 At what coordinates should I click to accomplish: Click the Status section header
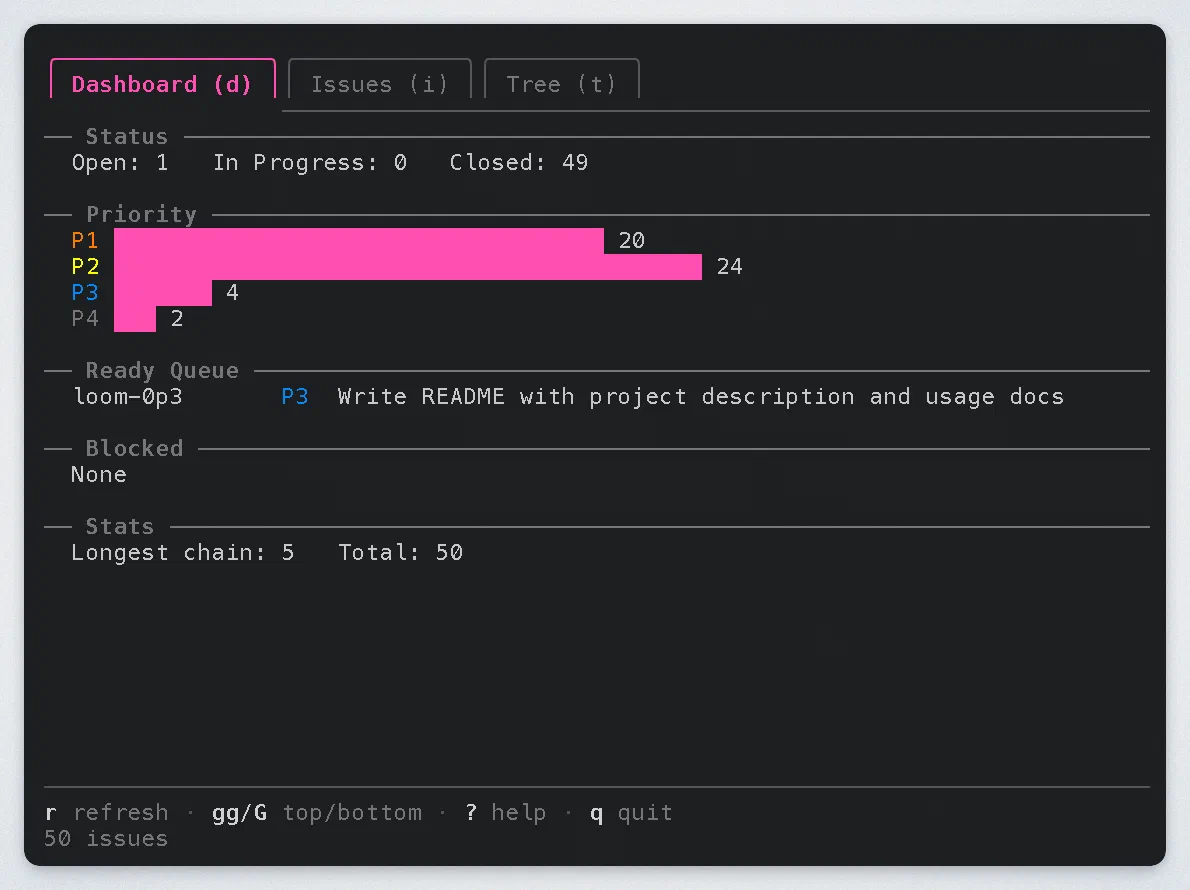(126, 137)
